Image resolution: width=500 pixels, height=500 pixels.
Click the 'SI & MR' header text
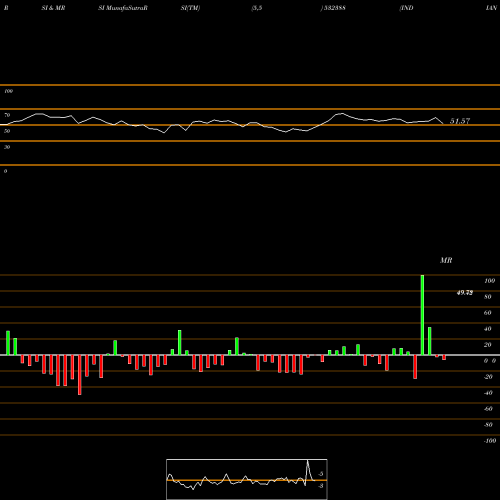click(x=53, y=8)
